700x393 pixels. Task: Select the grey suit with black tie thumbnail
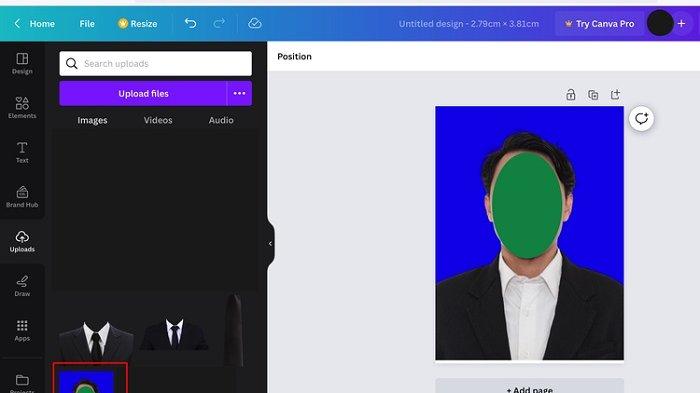click(96, 341)
